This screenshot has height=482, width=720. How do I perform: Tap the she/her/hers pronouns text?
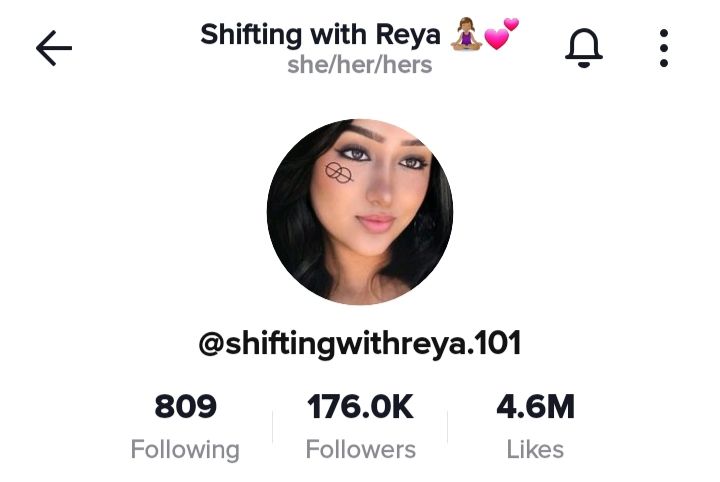tap(360, 65)
